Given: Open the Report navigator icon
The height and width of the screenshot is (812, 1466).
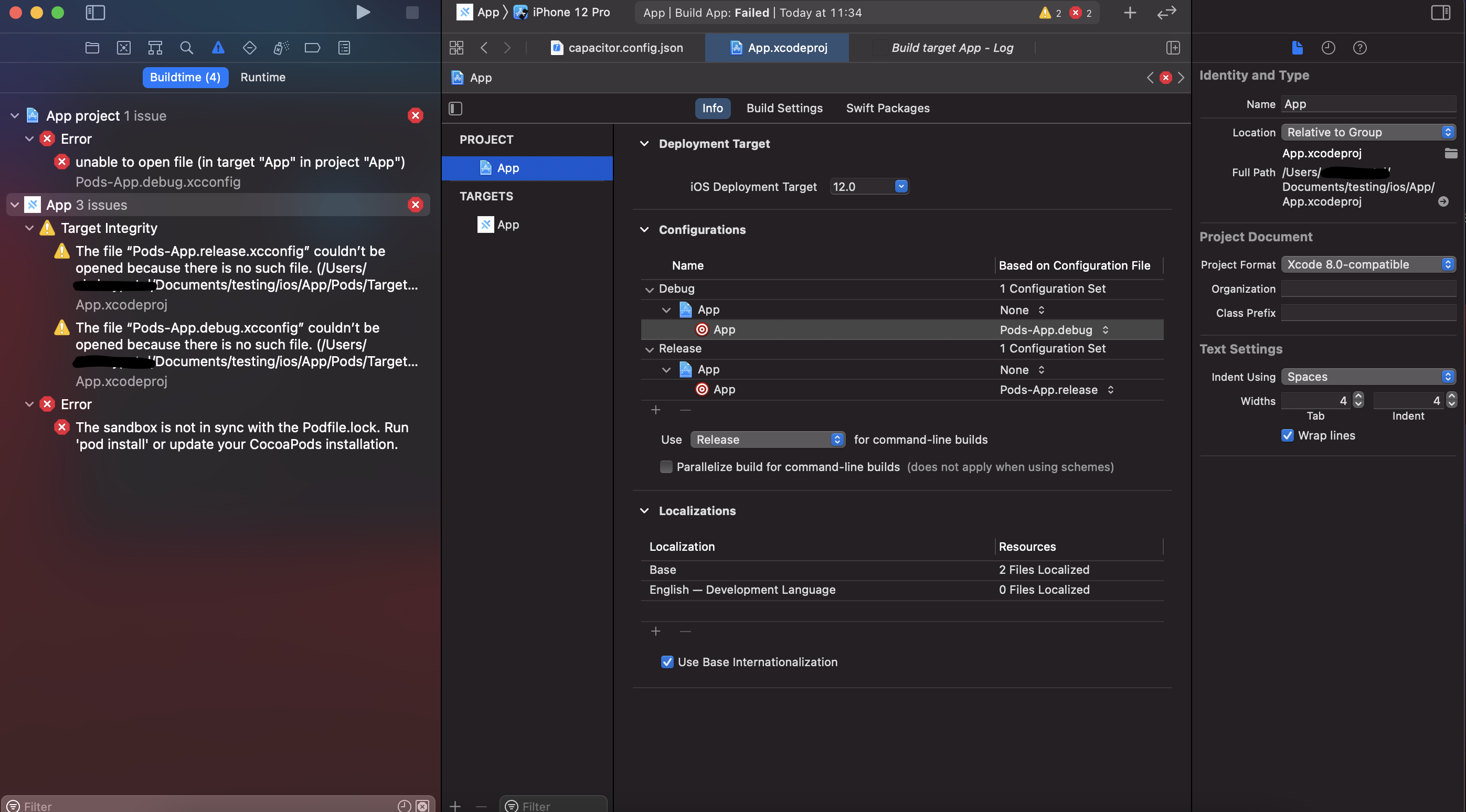Looking at the screenshot, I should (x=344, y=48).
